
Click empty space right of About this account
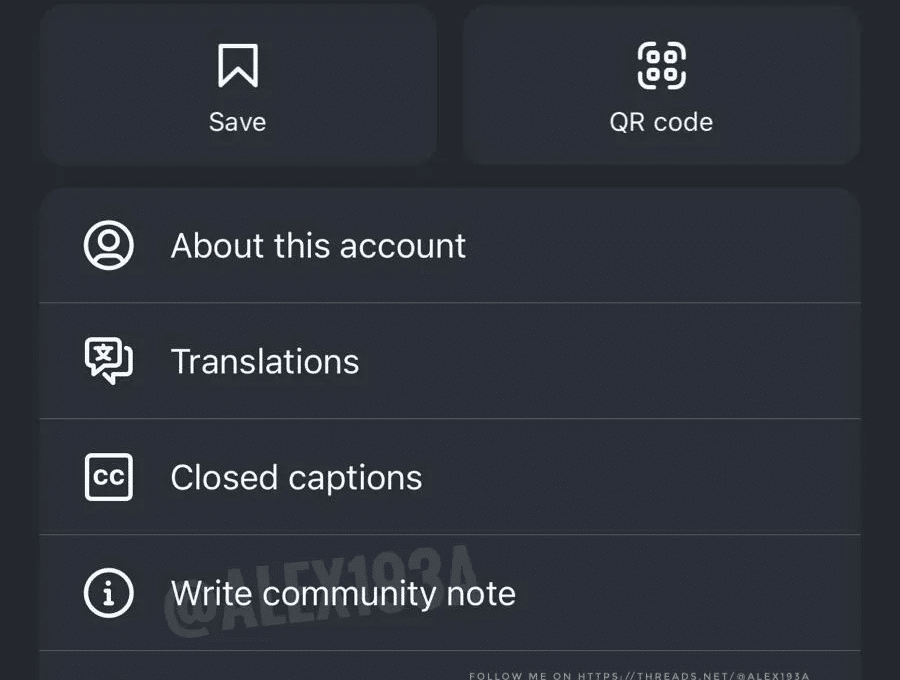pos(663,245)
